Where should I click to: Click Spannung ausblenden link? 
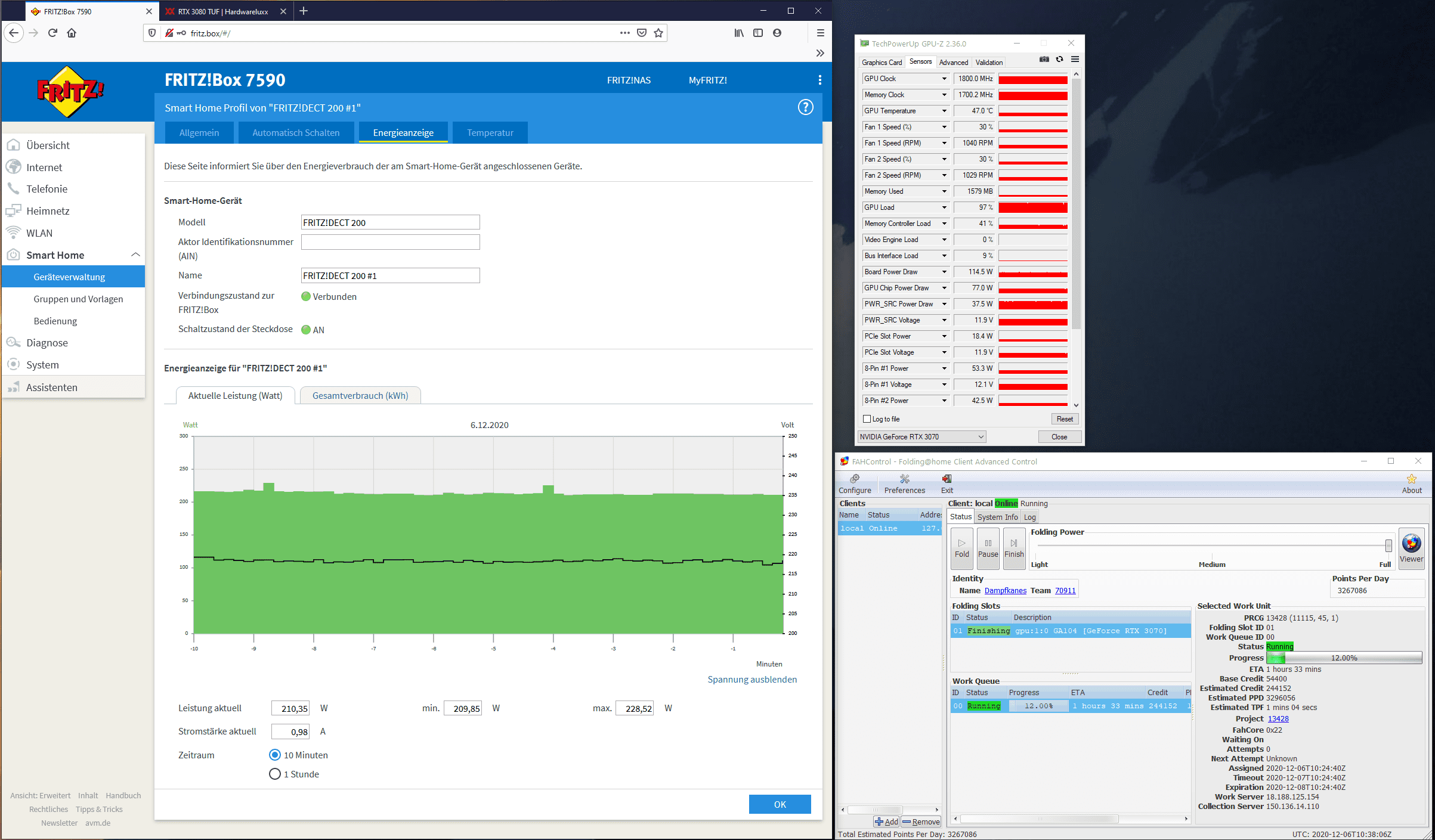click(x=752, y=679)
